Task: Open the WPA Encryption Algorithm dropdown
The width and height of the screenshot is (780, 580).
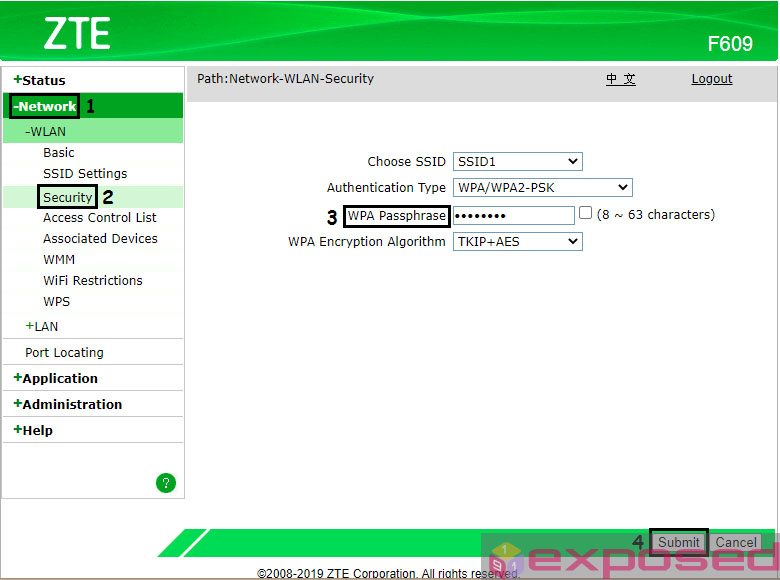Action: (x=517, y=242)
